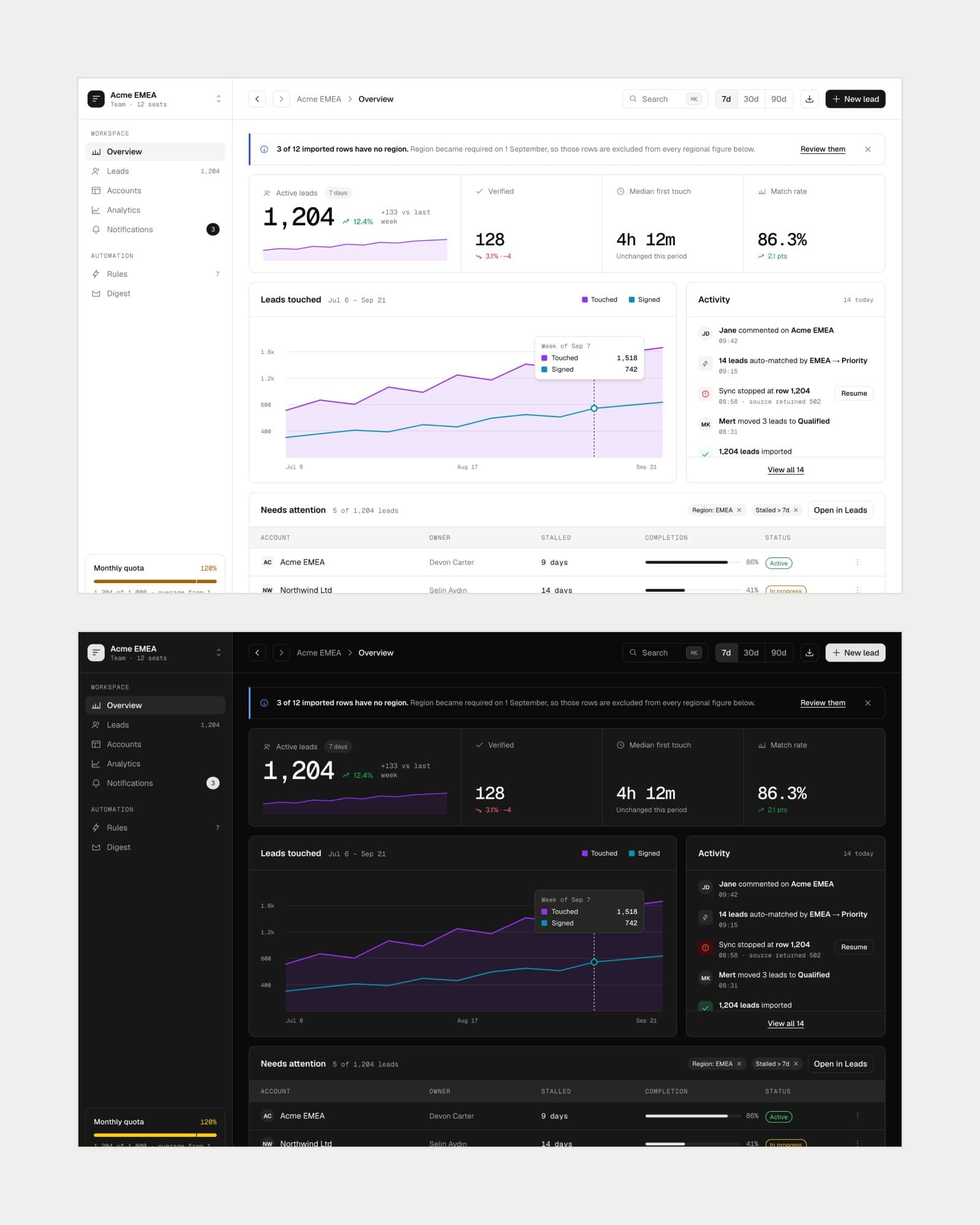The image size is (980, 1225).
Task: Select 7d range in dark theme
Action: click(726, 653)
